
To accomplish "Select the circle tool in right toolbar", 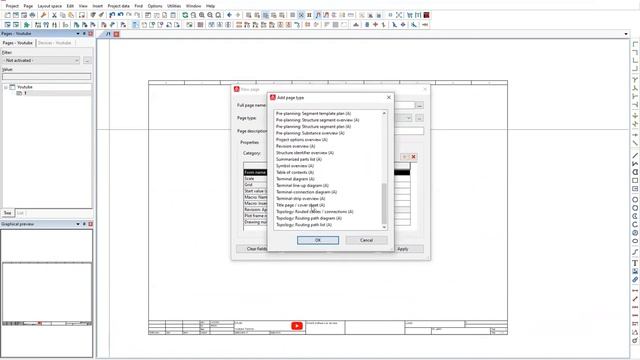I will 635,200.
